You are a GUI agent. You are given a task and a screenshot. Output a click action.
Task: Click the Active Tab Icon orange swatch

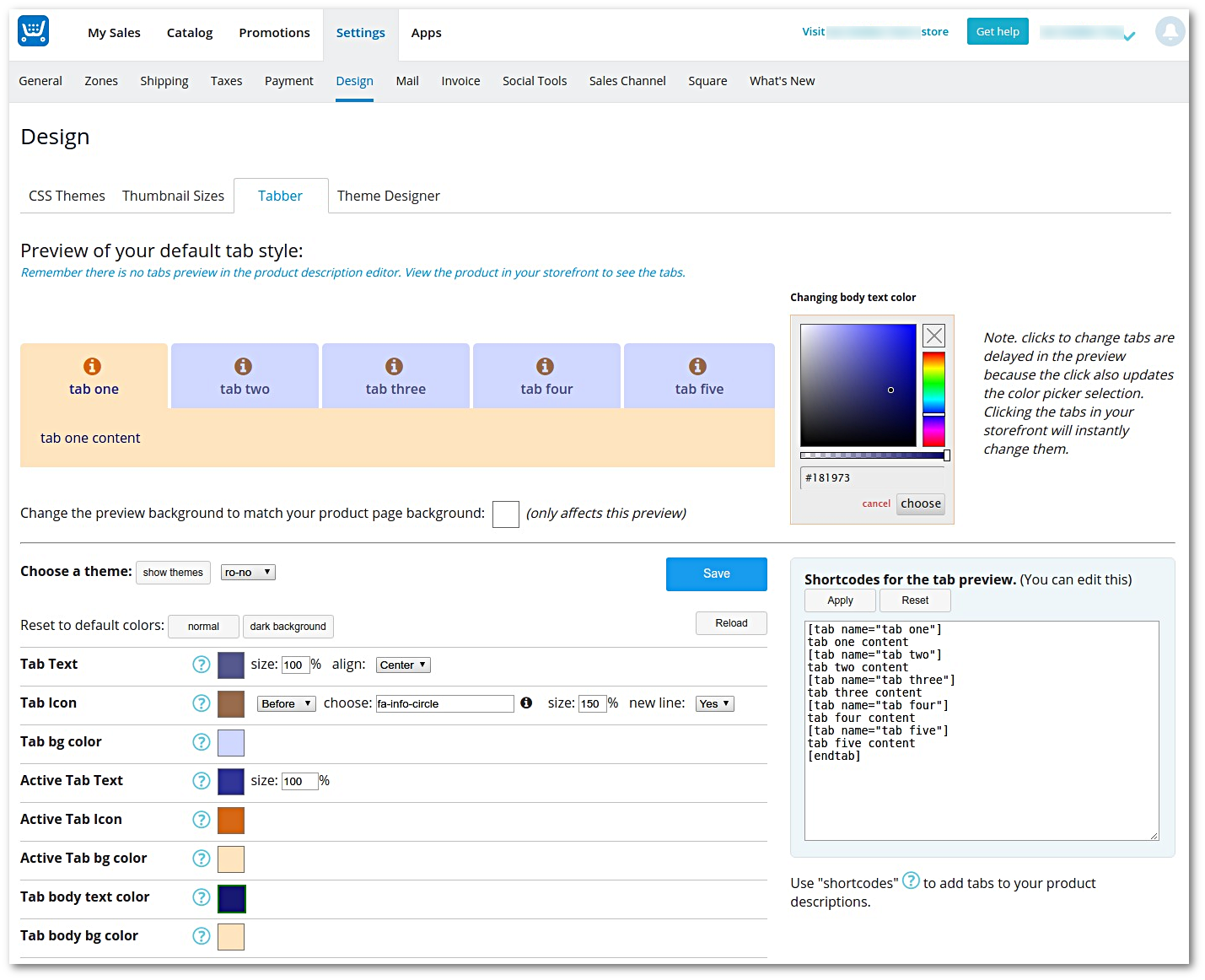coord(231,821)
